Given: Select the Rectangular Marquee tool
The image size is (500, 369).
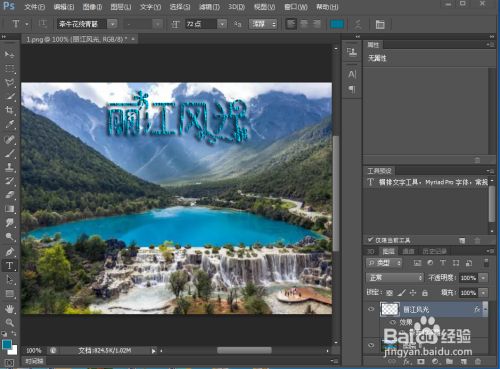Looking at the screenshot, I should click(9, 69).
